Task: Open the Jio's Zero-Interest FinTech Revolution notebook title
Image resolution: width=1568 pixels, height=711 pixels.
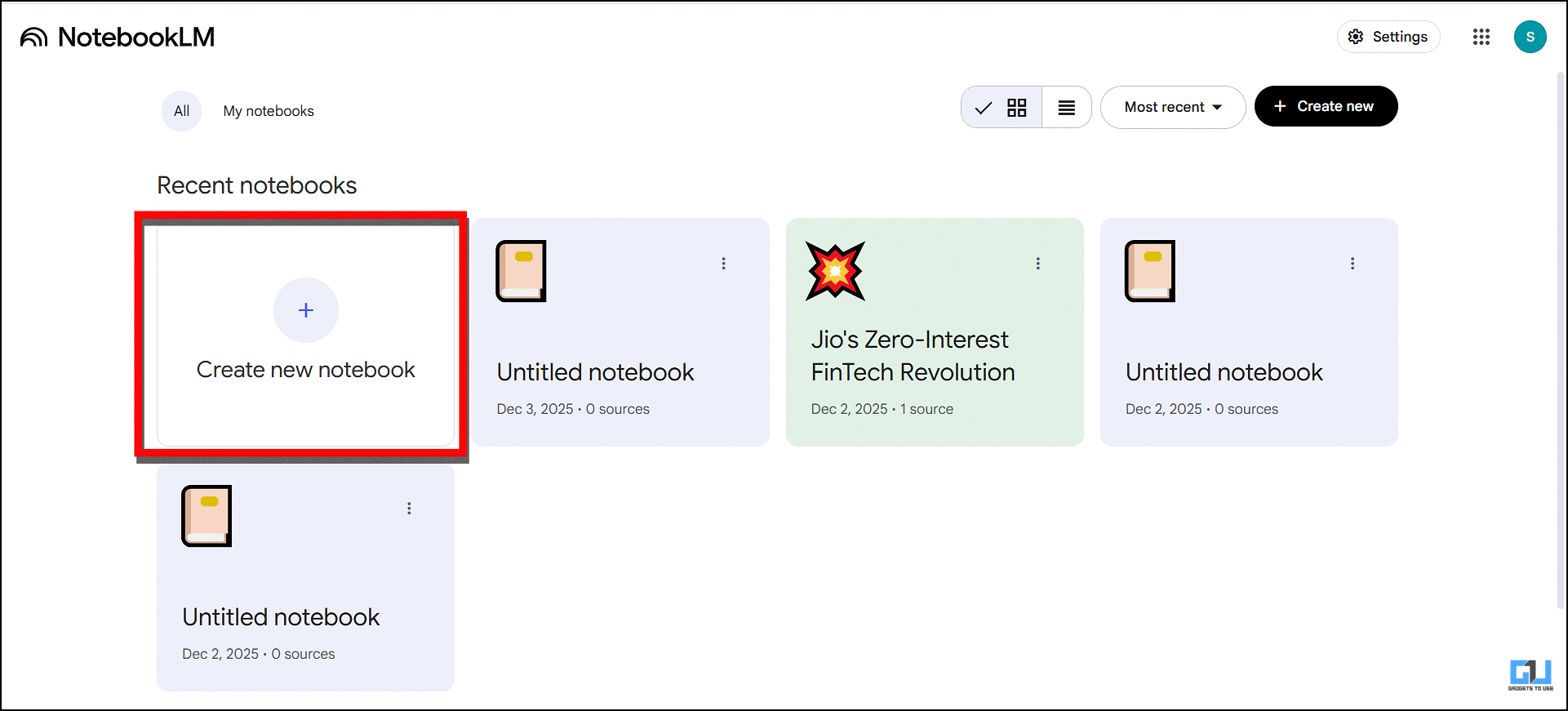Action: tap(913, 356)
